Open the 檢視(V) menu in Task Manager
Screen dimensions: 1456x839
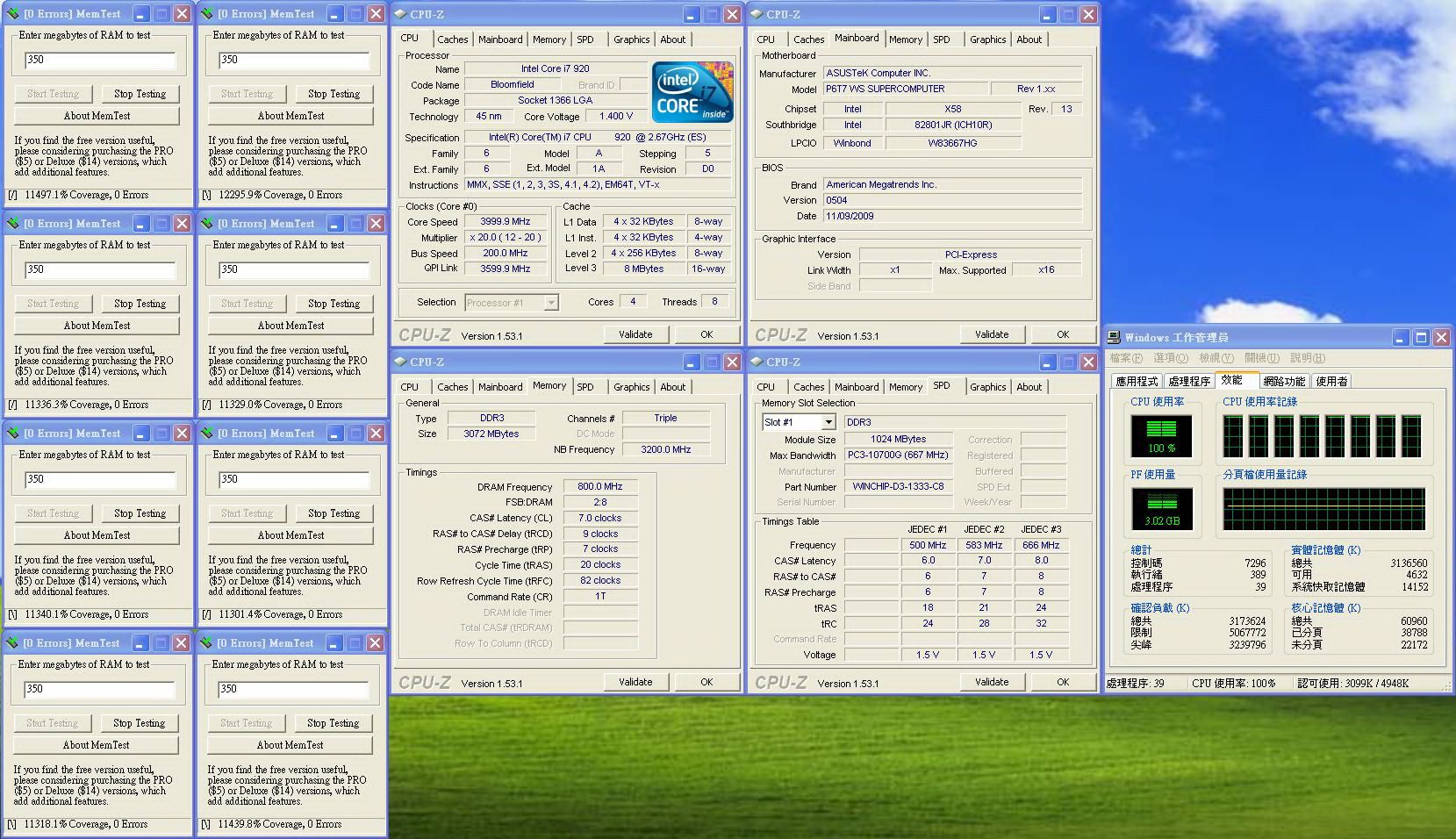(1216, 358)
